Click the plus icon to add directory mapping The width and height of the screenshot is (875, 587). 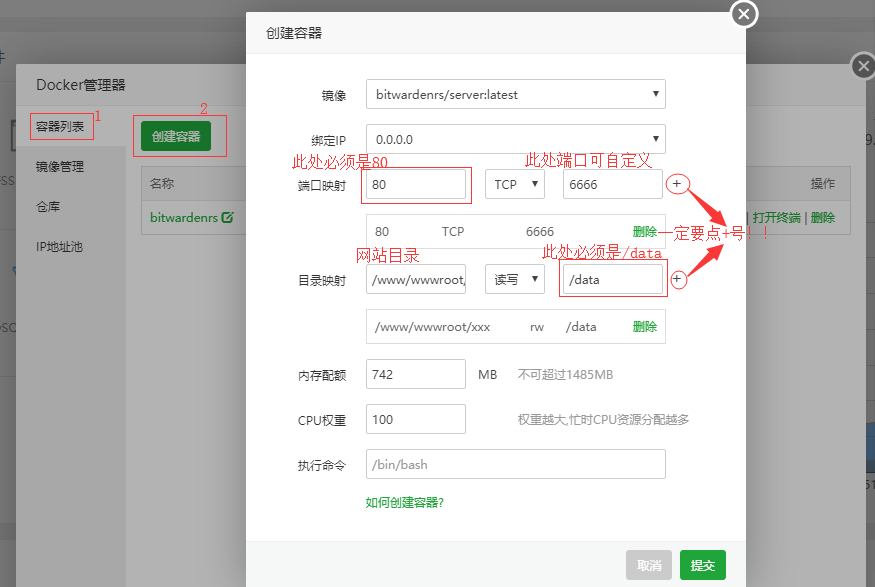(677, 279)
